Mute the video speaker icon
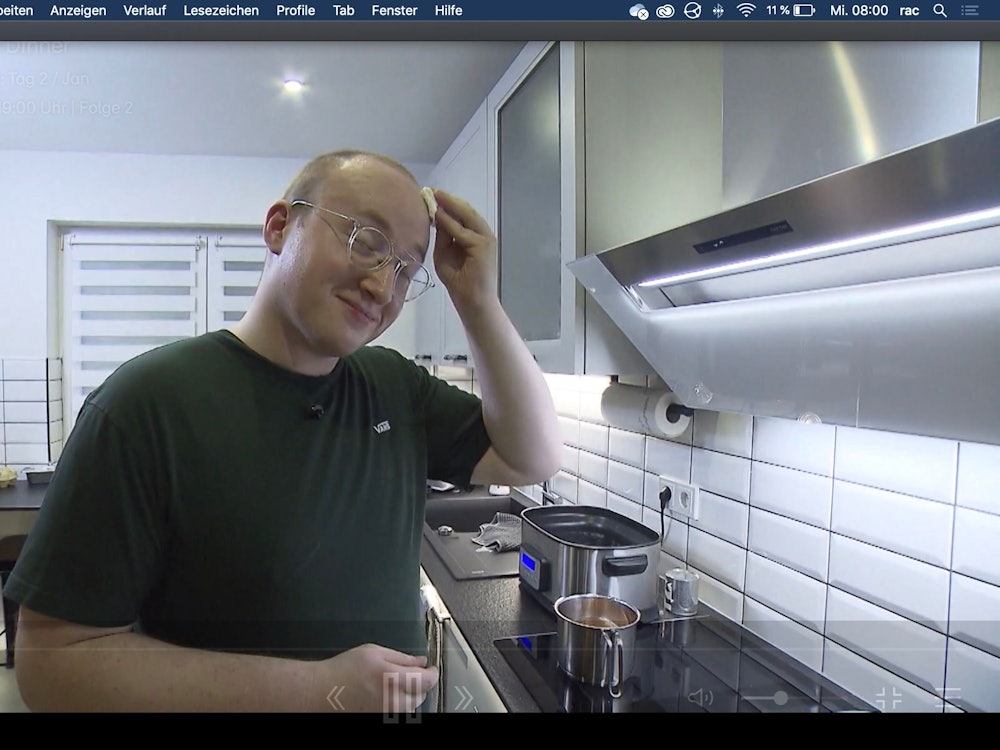1000x750 pixels. 700,698
